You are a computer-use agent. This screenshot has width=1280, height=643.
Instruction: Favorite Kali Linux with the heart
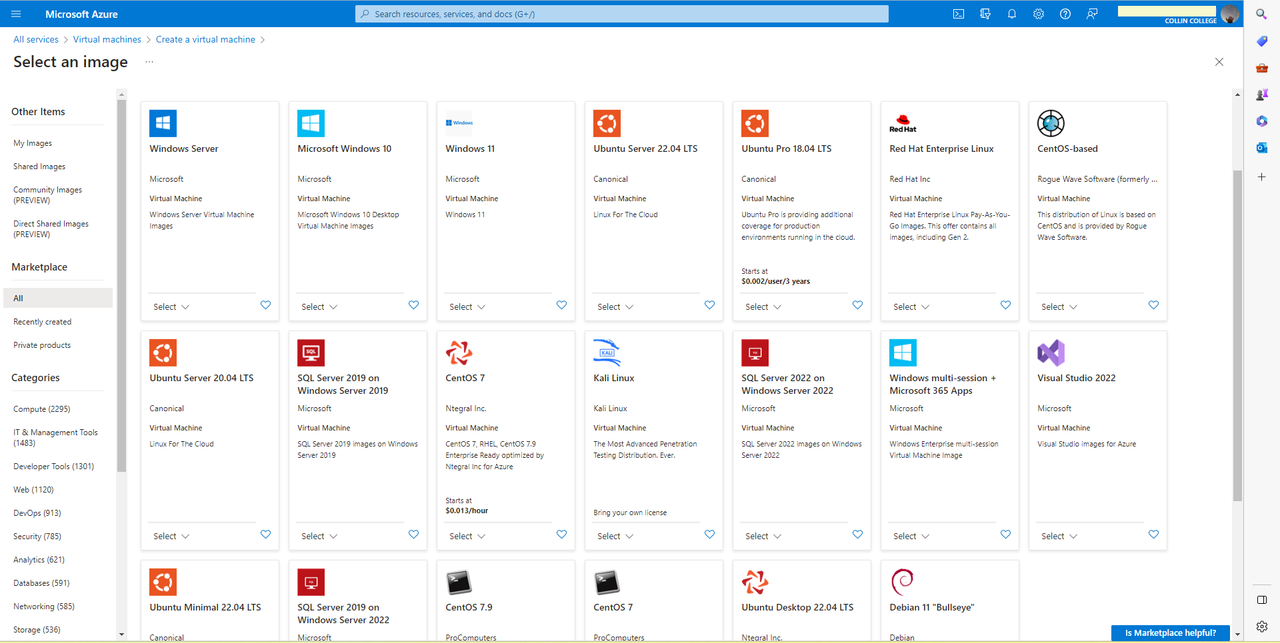(x=709, y=535)
